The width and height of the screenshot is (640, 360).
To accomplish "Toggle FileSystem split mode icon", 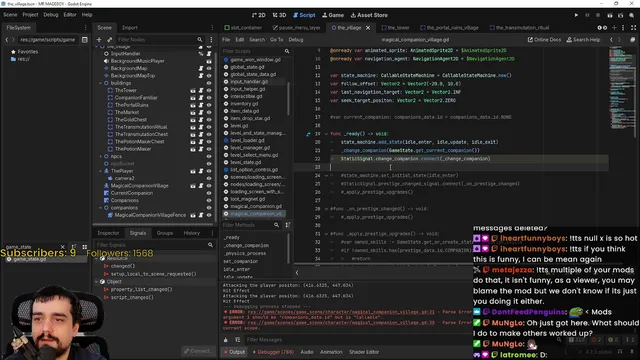I will pyautogui.click(x=84, y=40).
